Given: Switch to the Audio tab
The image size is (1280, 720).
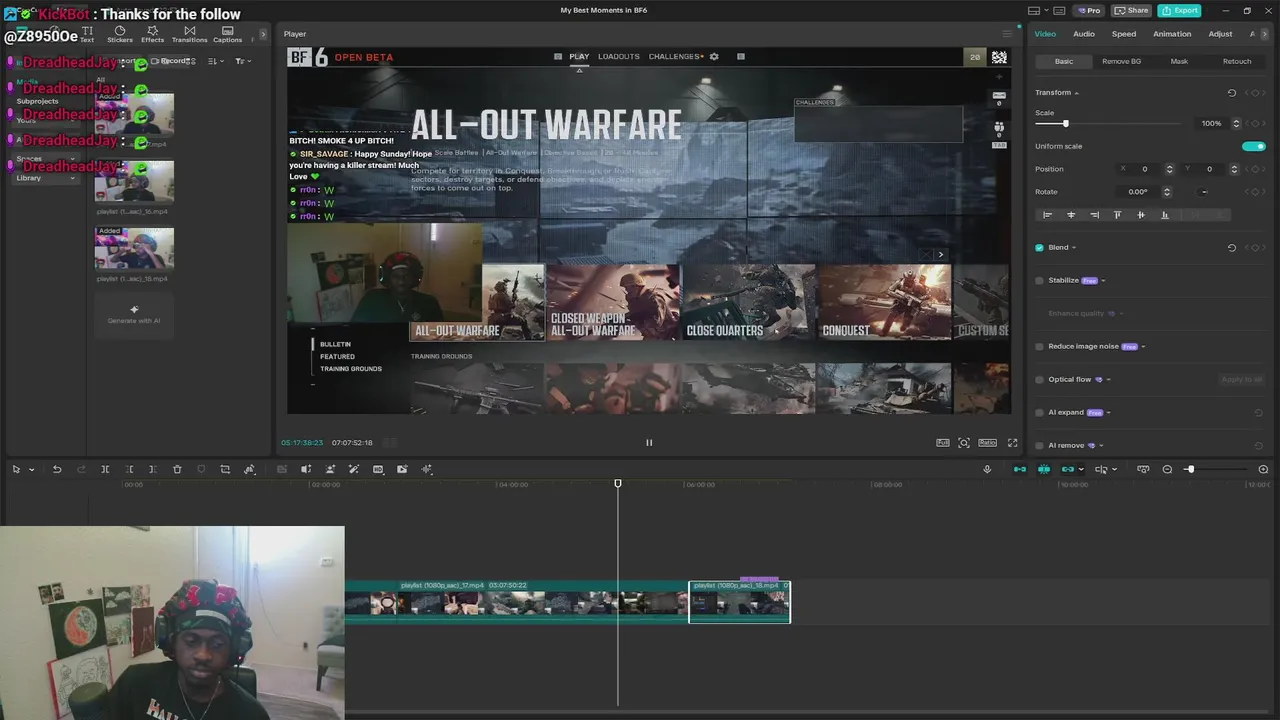Looking at the screenshot, I should 1084,34.
